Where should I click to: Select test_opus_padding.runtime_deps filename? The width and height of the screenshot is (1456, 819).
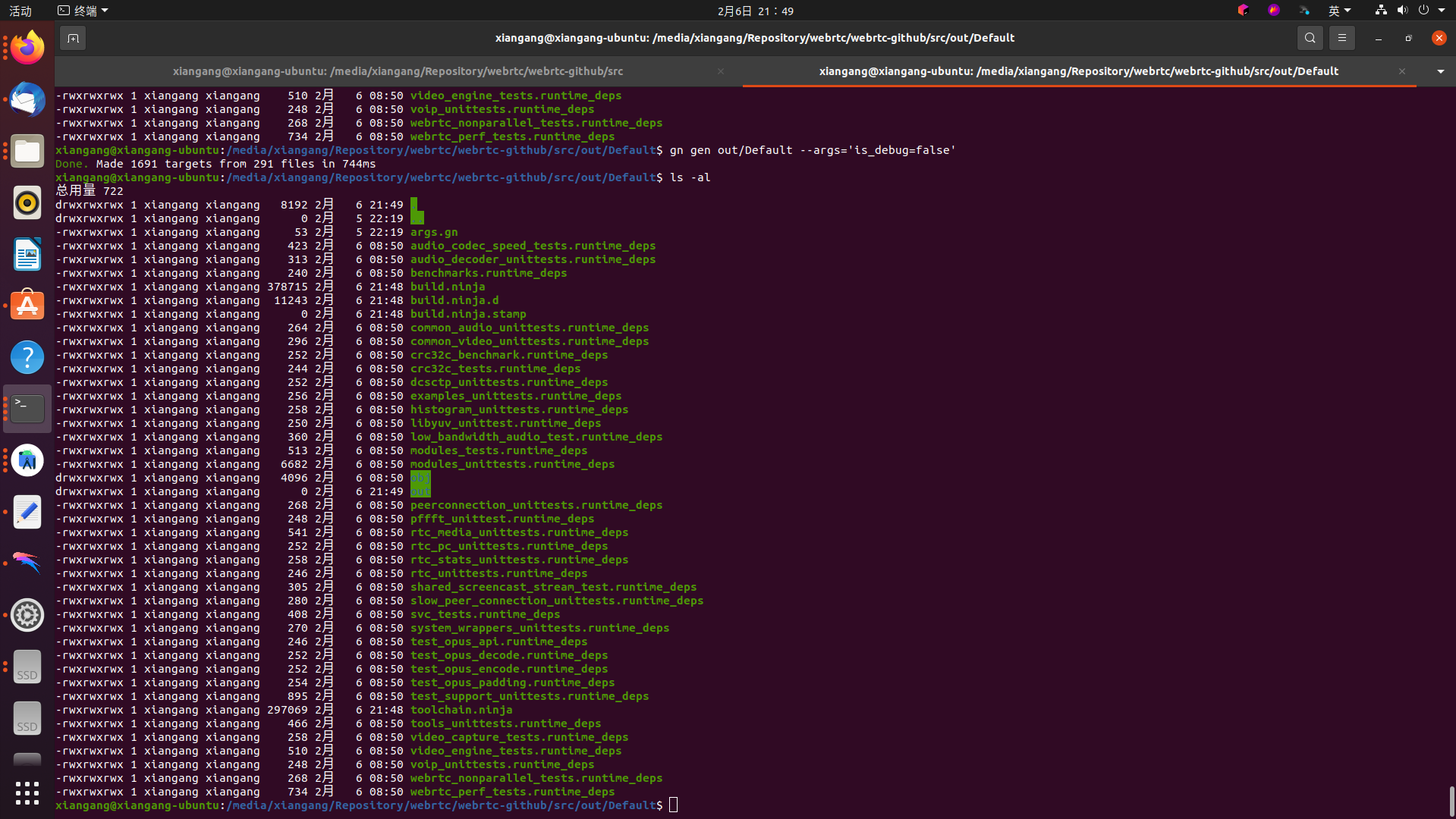(x=512, y=682)
